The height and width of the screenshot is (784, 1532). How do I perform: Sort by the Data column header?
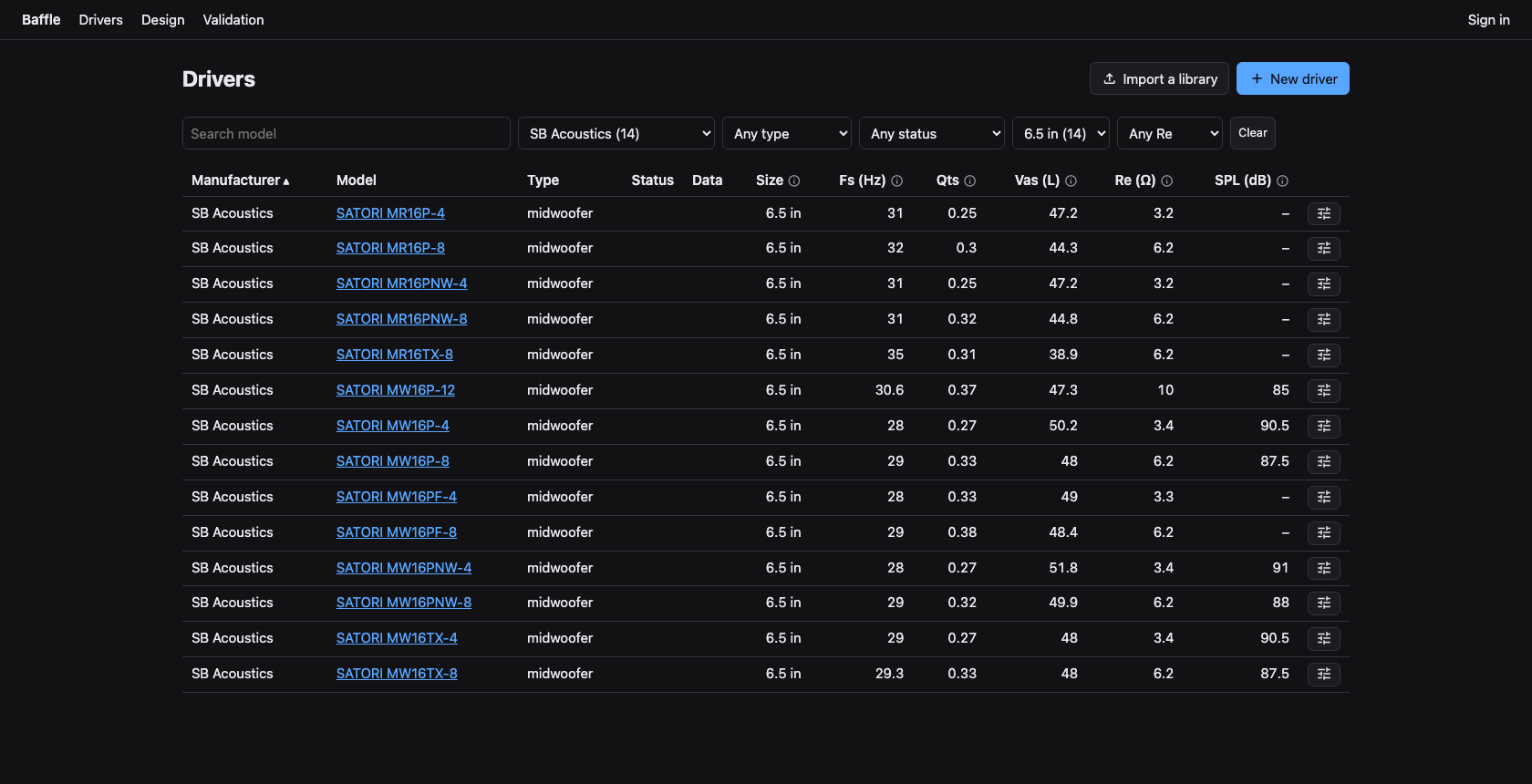click(x=707, y=181)
